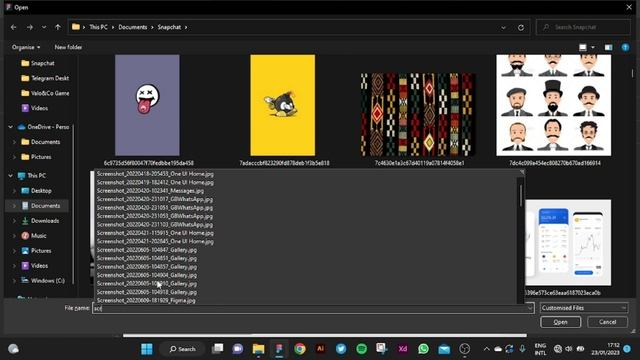The image size is (640, 360).
Task: Open Twitter from the taskbar
Action: tap(341, 349)
